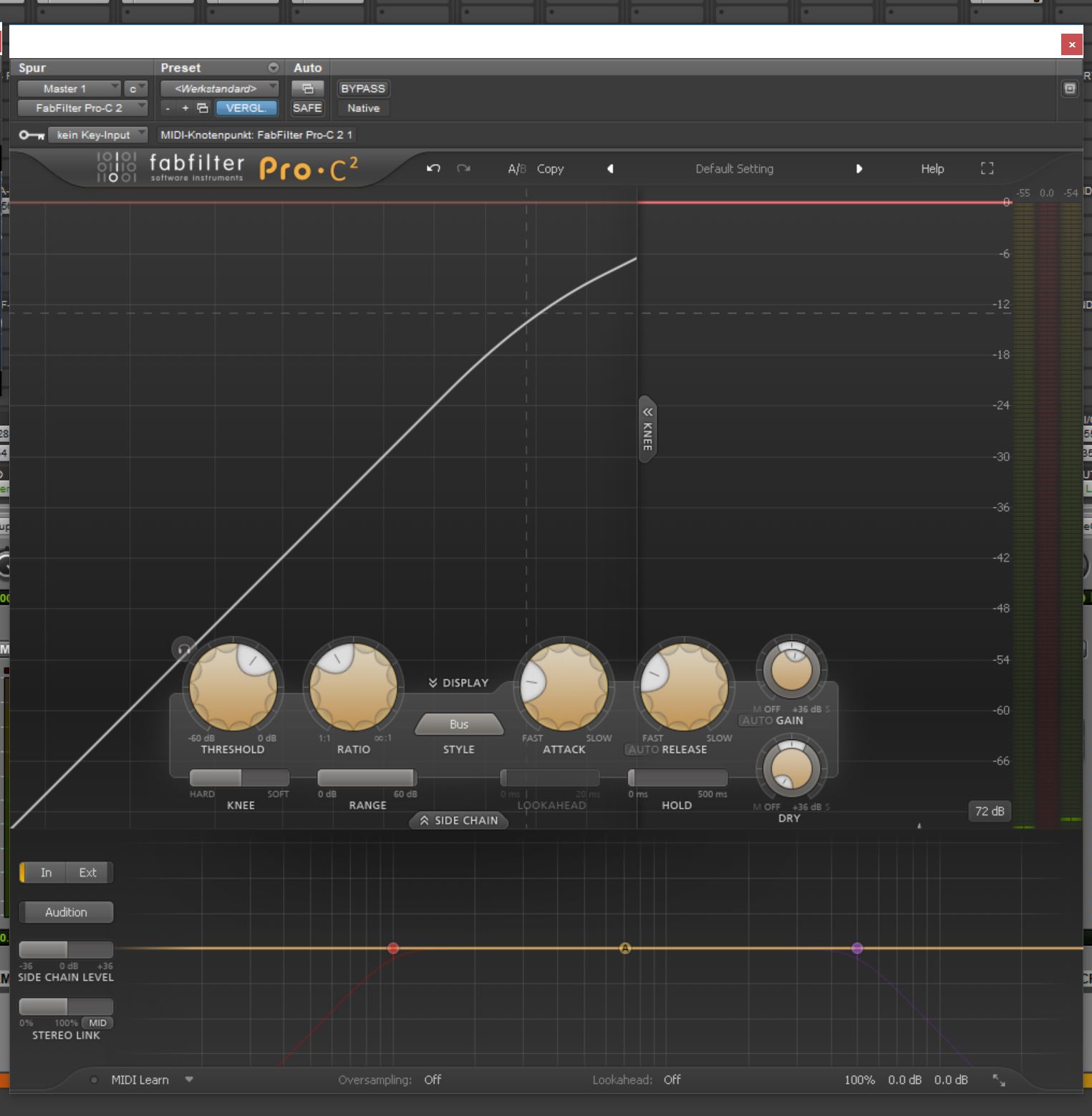Toggle the BYPASS button
The width and height of the screenshot is (1092, 1116).
coord(362,89)
